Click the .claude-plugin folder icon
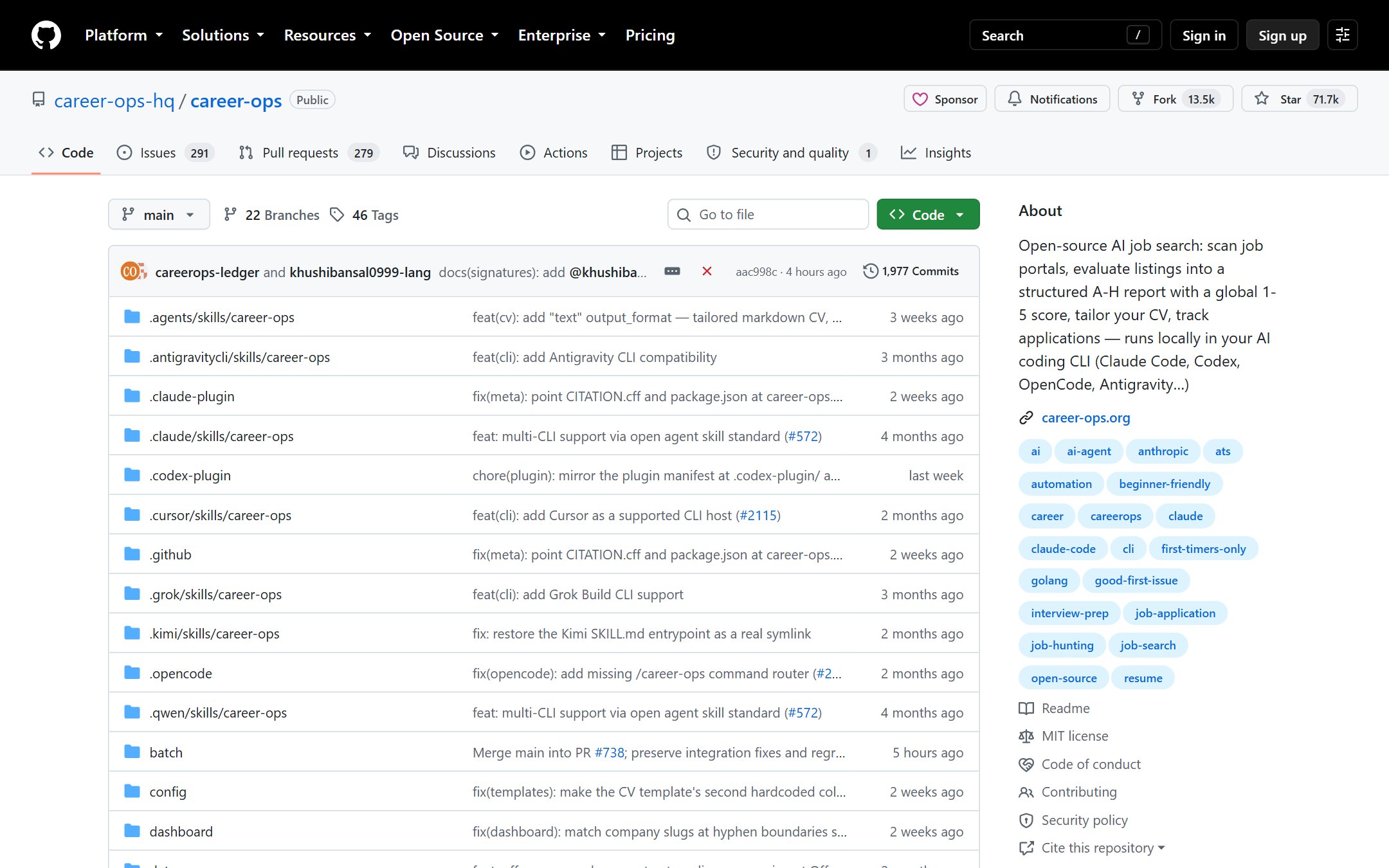 click(132, 395)
